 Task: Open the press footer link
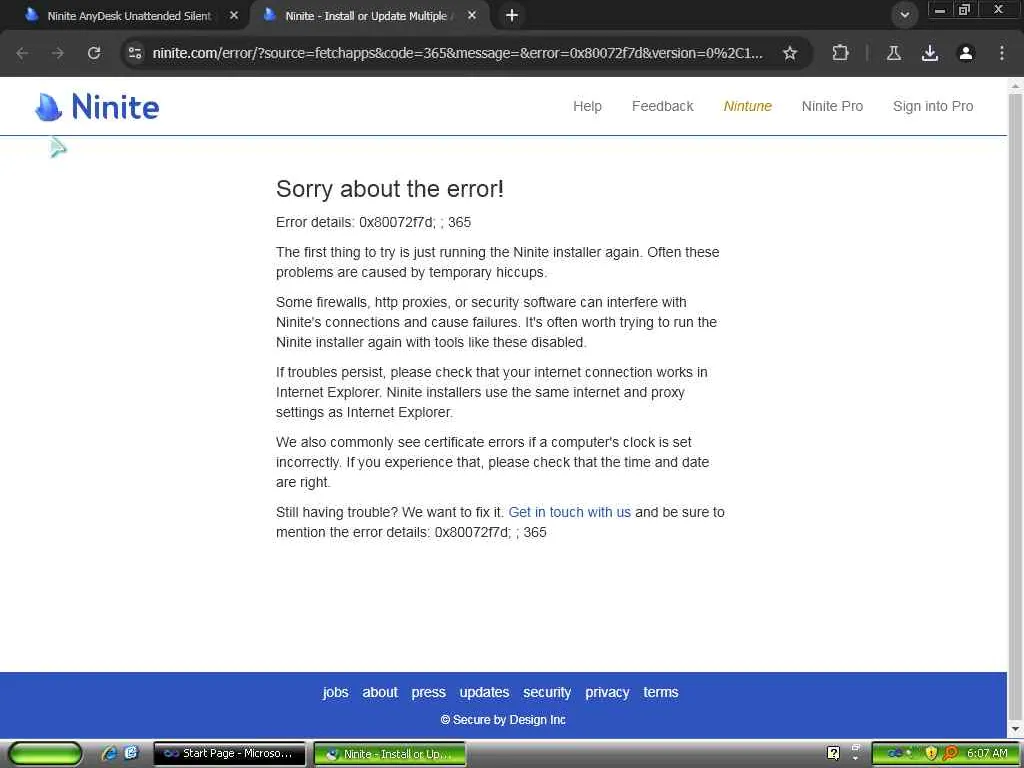coord(428,692)
